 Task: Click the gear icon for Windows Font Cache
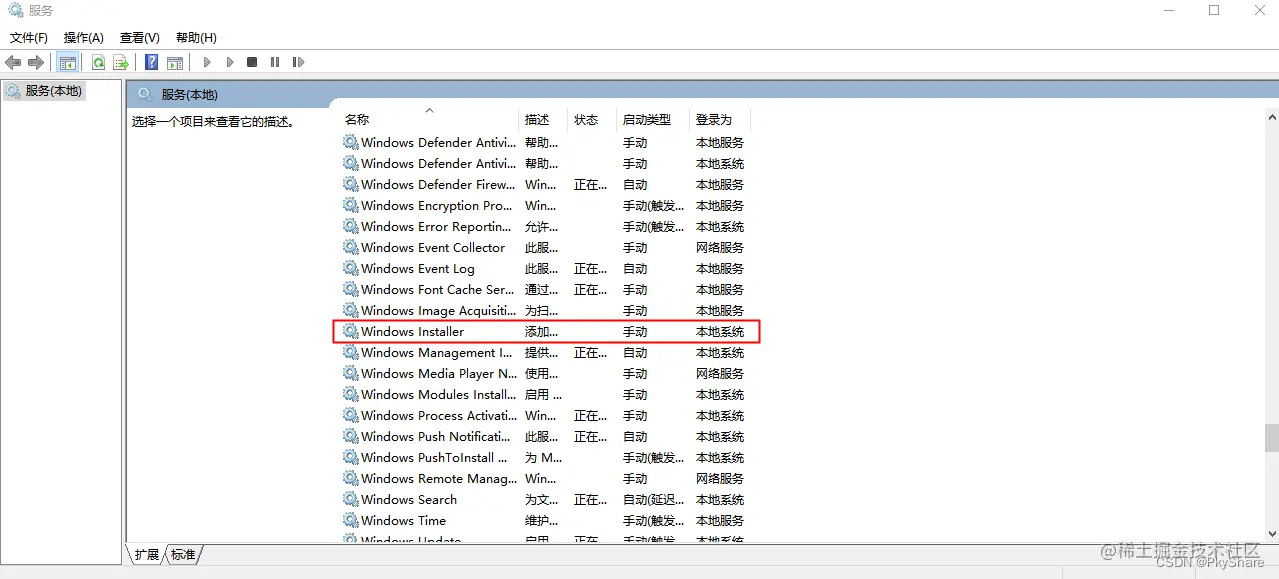350,289
